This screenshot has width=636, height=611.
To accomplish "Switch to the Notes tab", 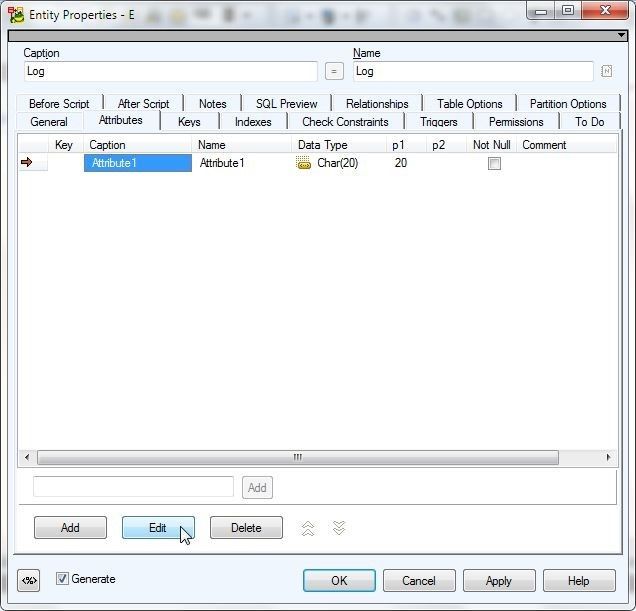I will (213, 104).
